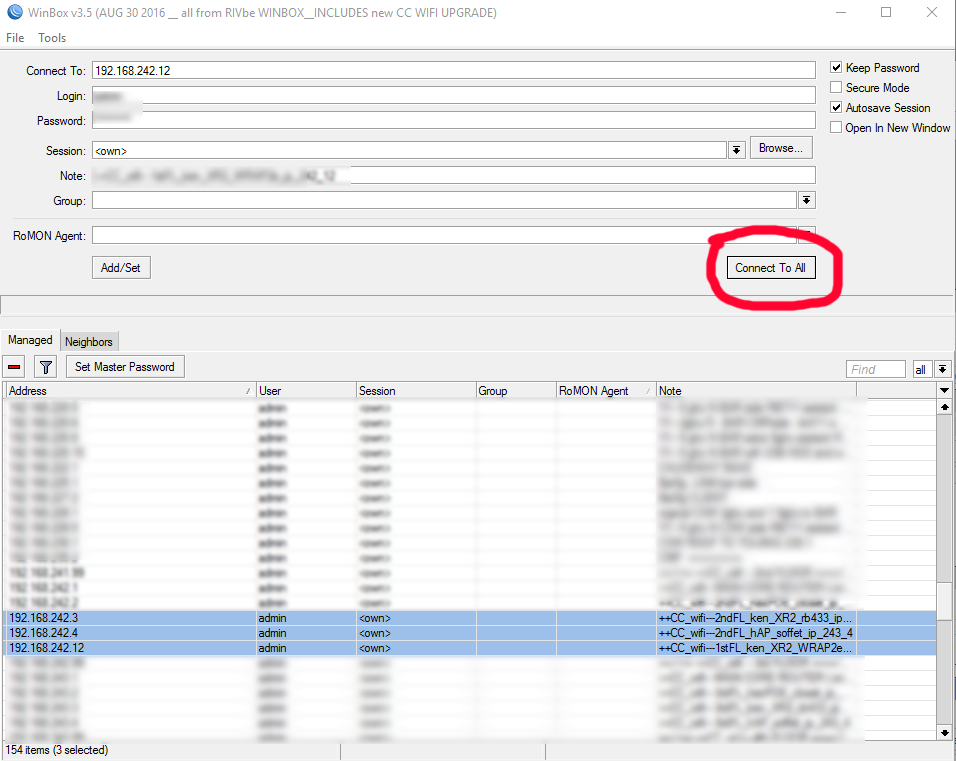The image size is (956, 761).
Task: Sort by the Group column header
Action: pos(516,391)
